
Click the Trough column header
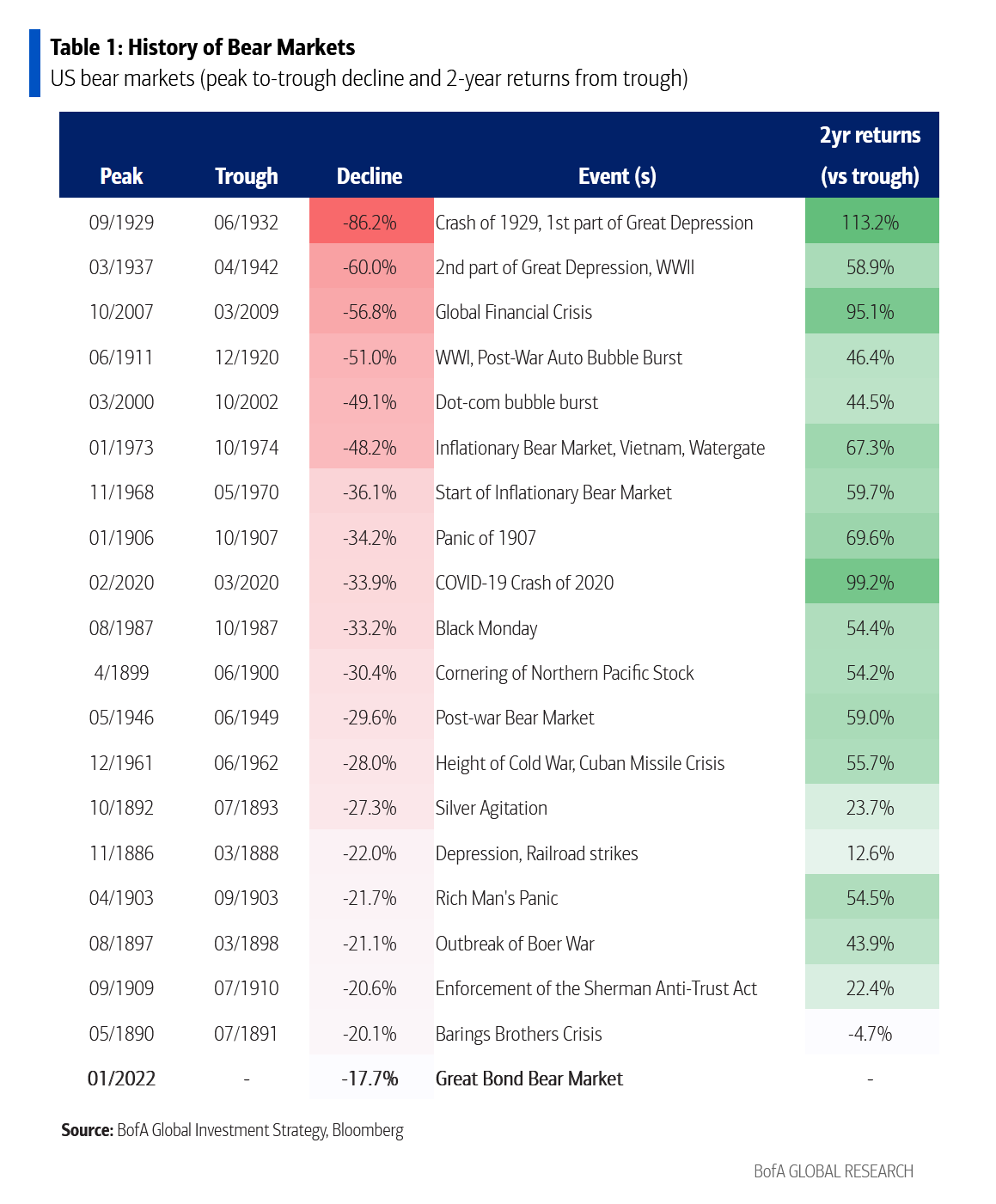coord(247,176)
